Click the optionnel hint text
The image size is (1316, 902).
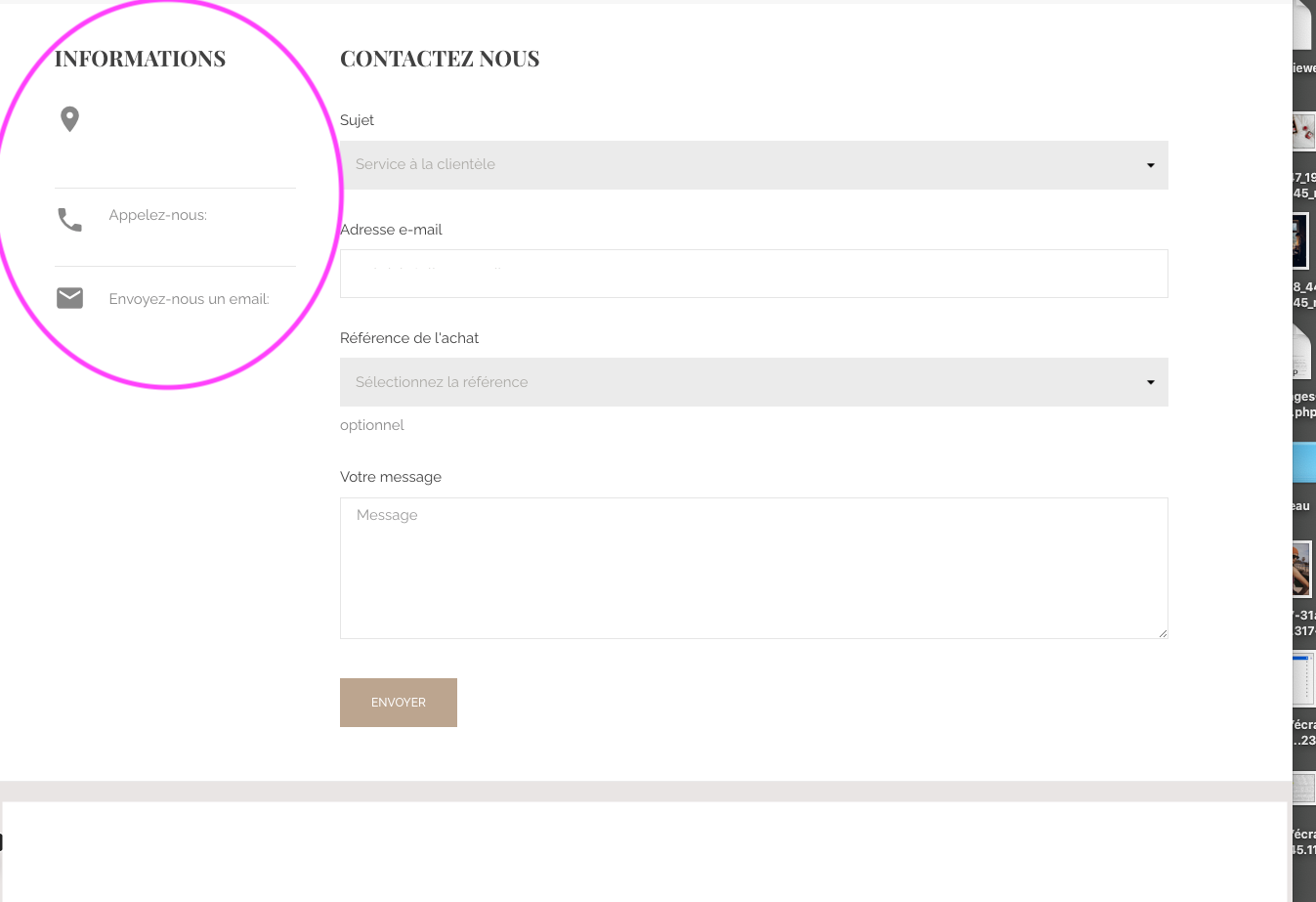(371, 425)
